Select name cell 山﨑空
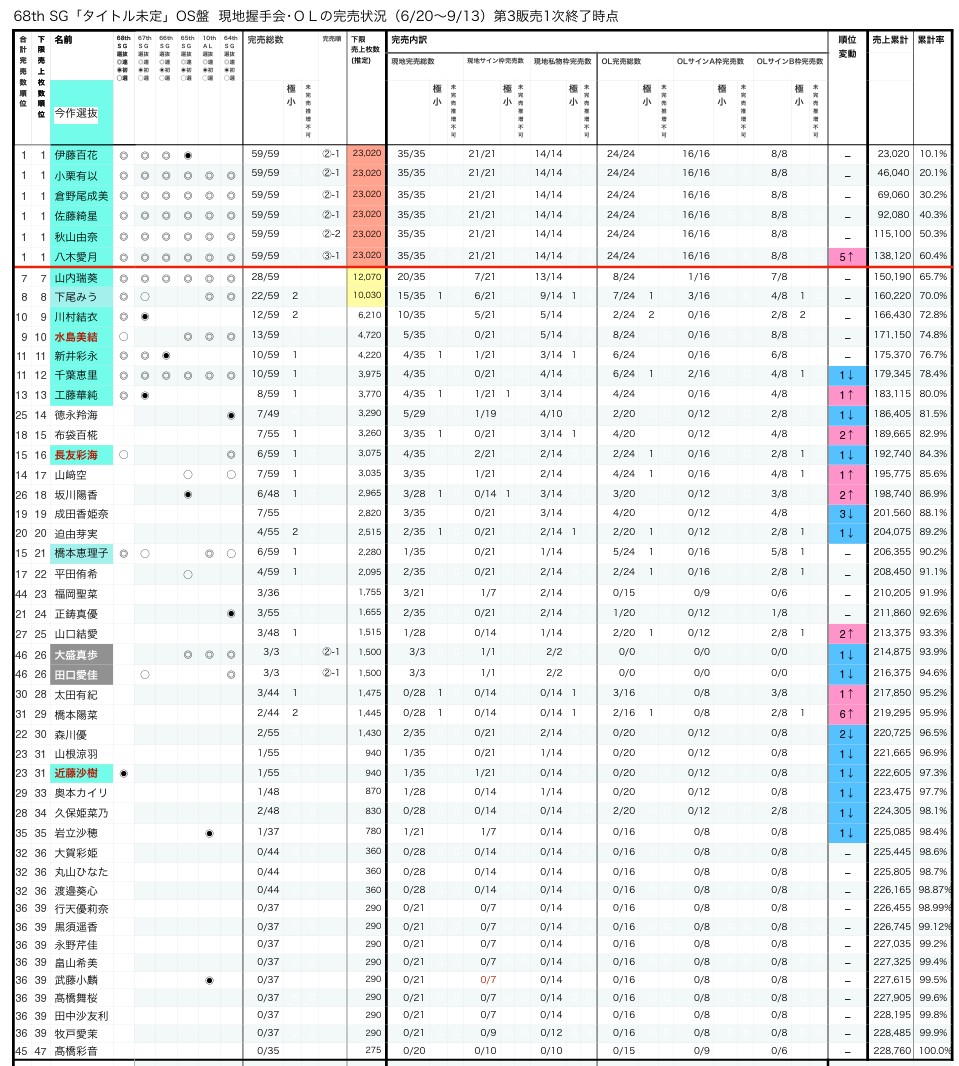Viewport: 959px width, 1066px height. click(x=82, y=475)
